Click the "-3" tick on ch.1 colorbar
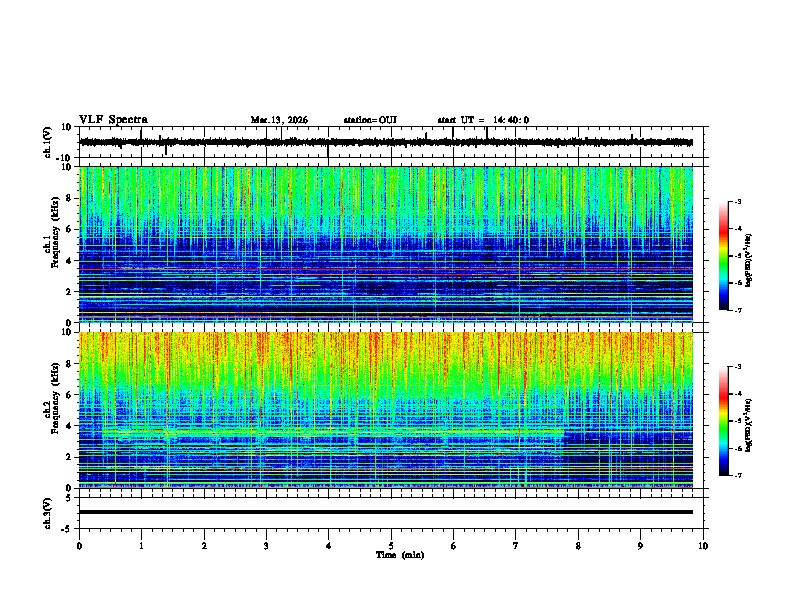The height and width of the screenshot is (612, 792). coord(738,201)
